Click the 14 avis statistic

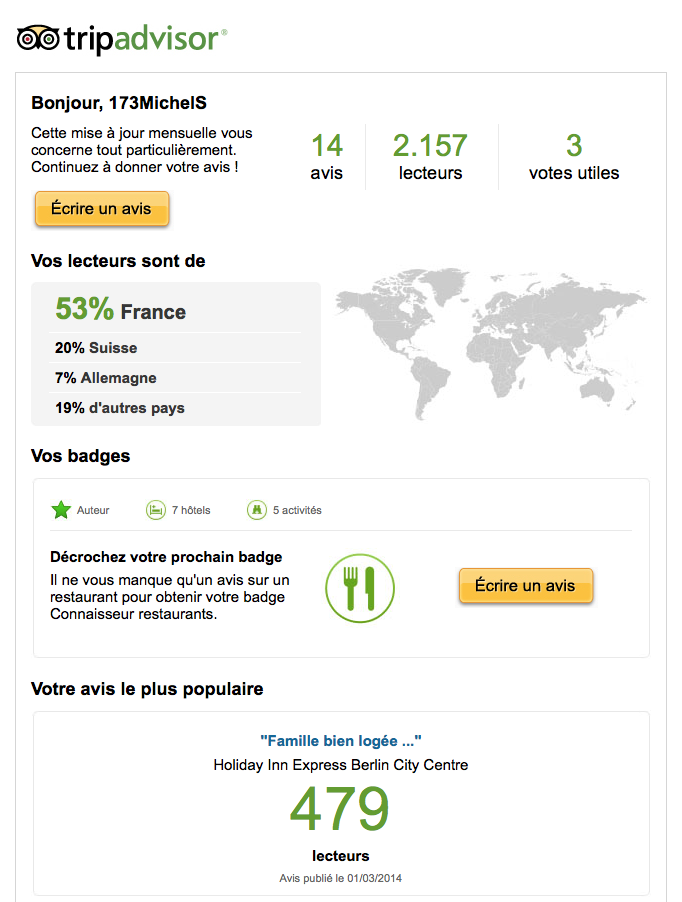pos(326,157)
